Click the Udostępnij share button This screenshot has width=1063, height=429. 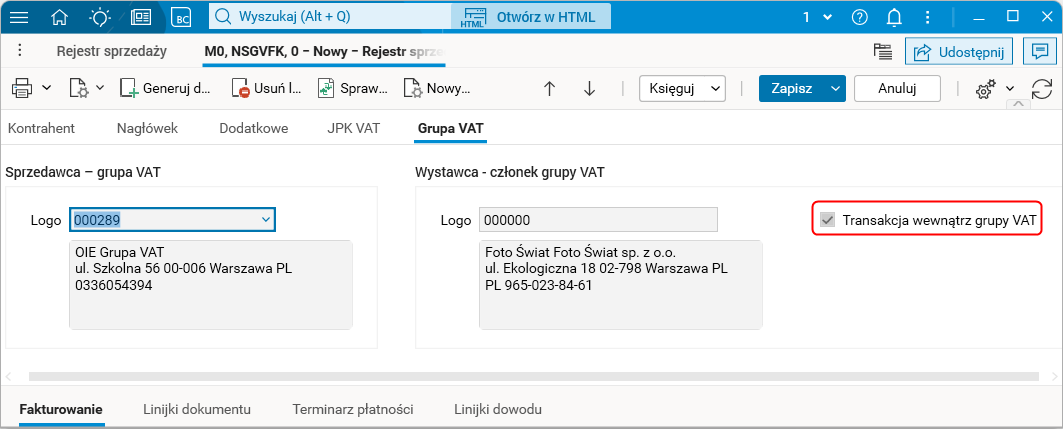tap(959, 52)
